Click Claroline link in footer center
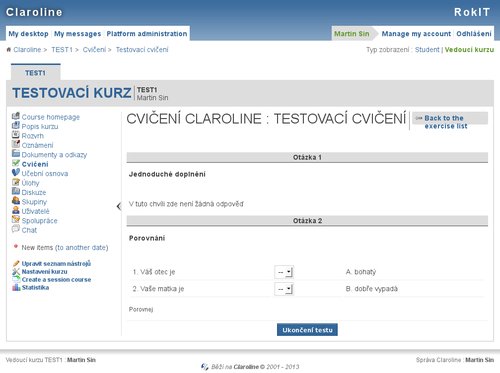The image size is (500, 373). pyautogui.click(x=246, y=367)
